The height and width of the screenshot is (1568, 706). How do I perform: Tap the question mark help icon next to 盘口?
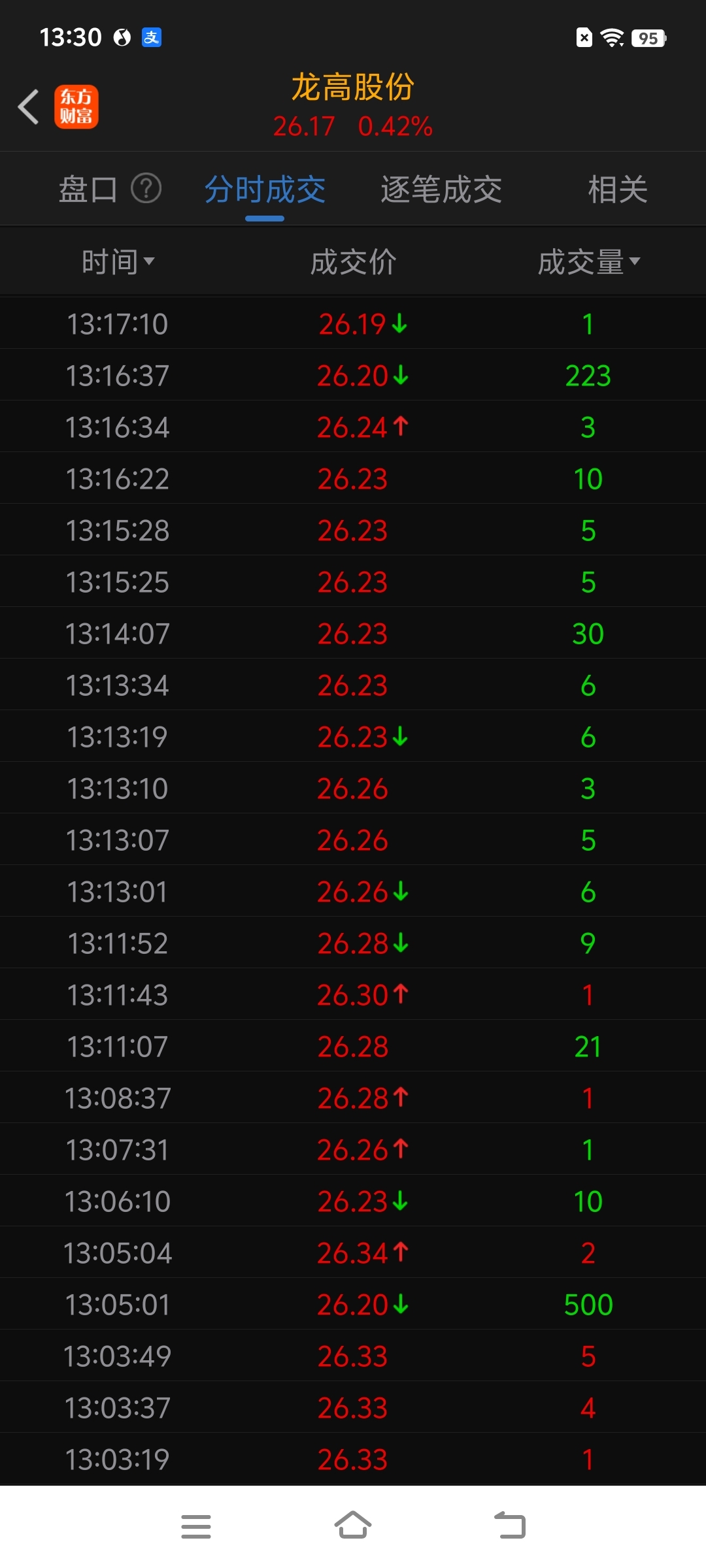(146, 189)
